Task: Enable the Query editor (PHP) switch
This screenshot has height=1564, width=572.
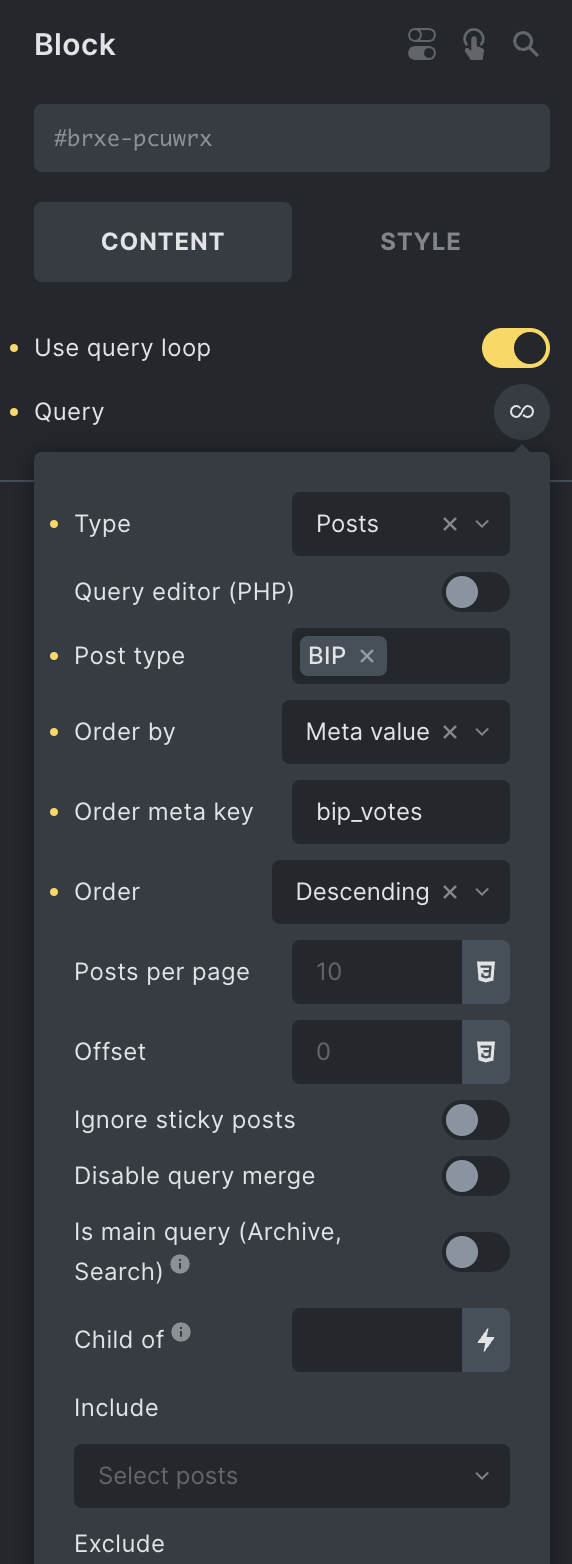Action: pyautogui.click(x=476, y=592)
